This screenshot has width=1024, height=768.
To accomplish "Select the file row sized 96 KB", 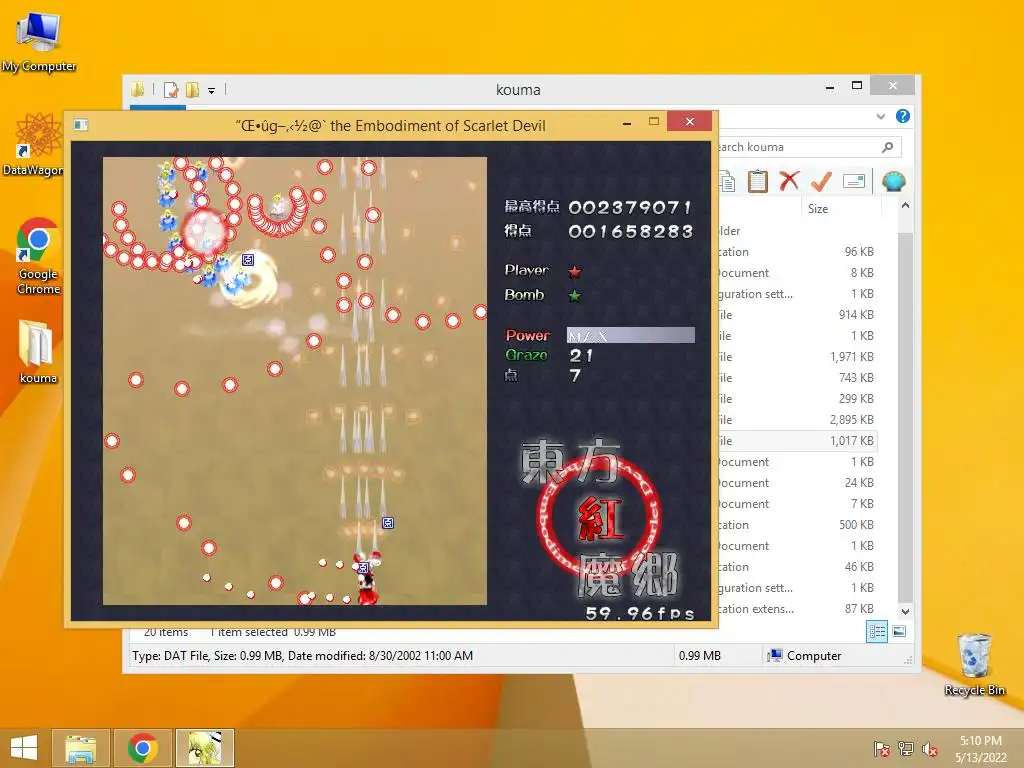I will [797, 252].
